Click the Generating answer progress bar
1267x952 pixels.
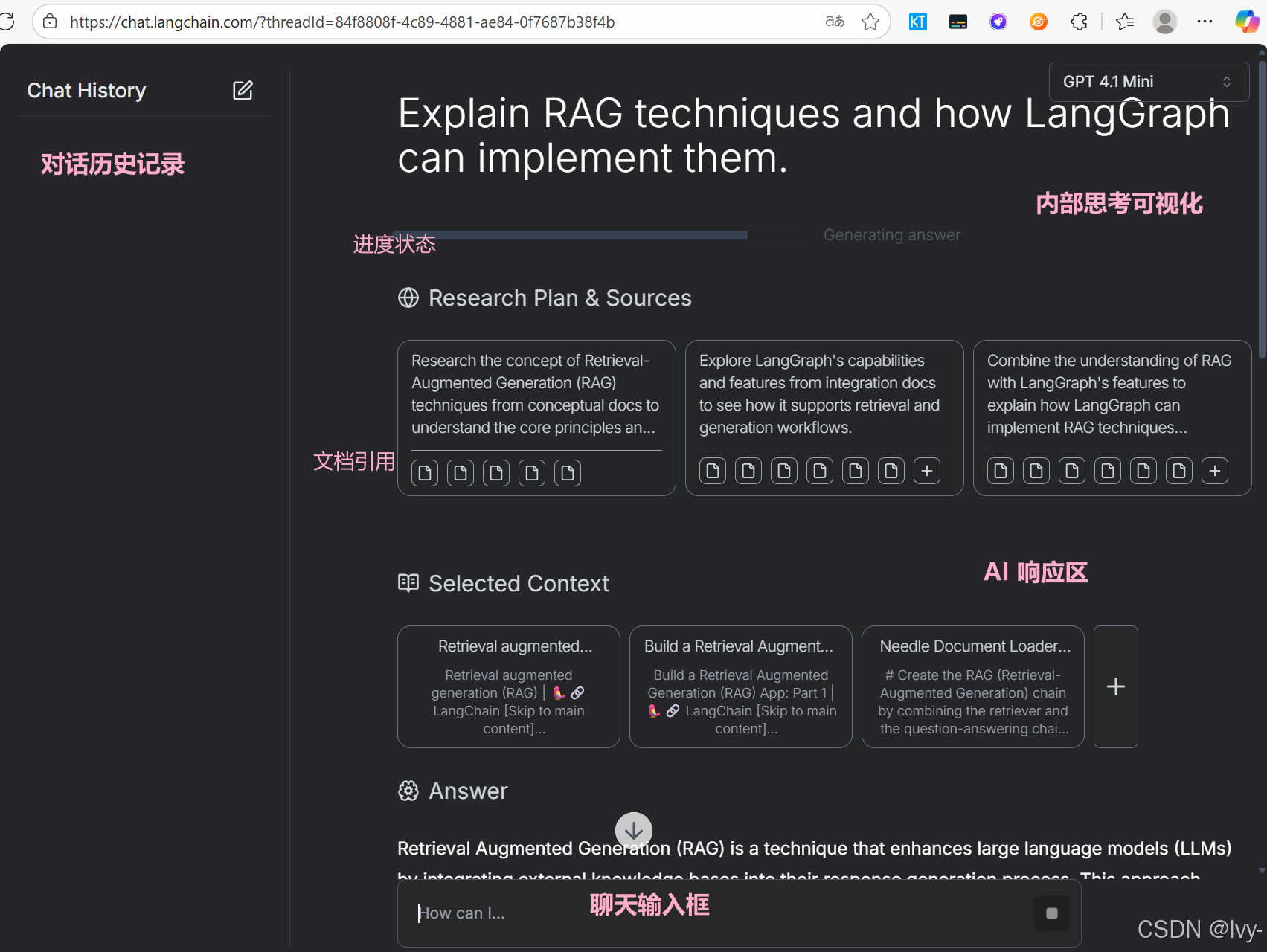(x=603, y=235)
